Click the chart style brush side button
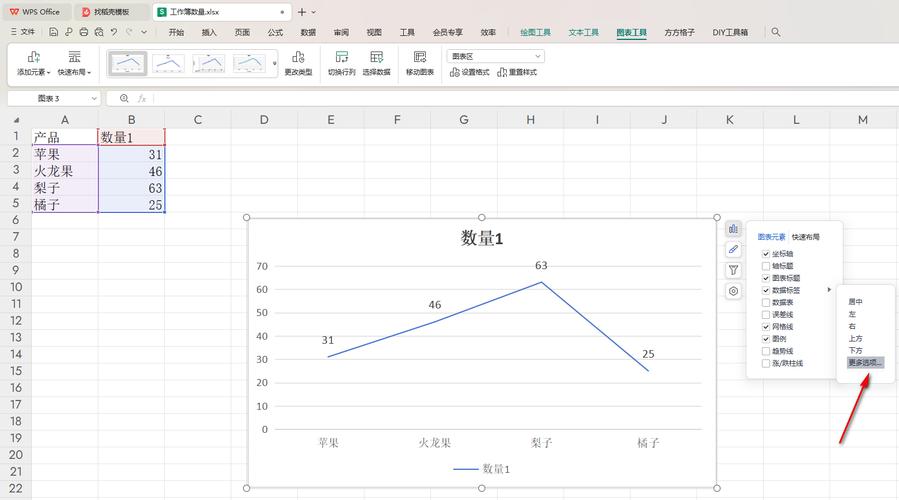 [x=733, y=249]
